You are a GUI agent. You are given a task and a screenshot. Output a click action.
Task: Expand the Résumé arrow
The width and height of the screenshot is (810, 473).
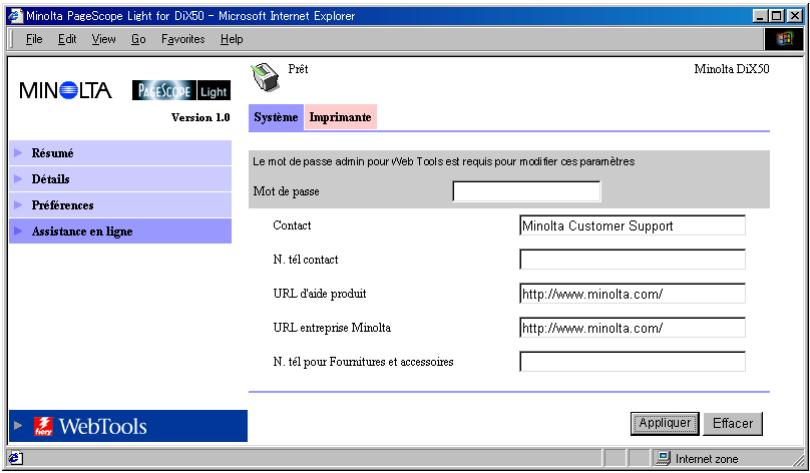pos(18,153)
